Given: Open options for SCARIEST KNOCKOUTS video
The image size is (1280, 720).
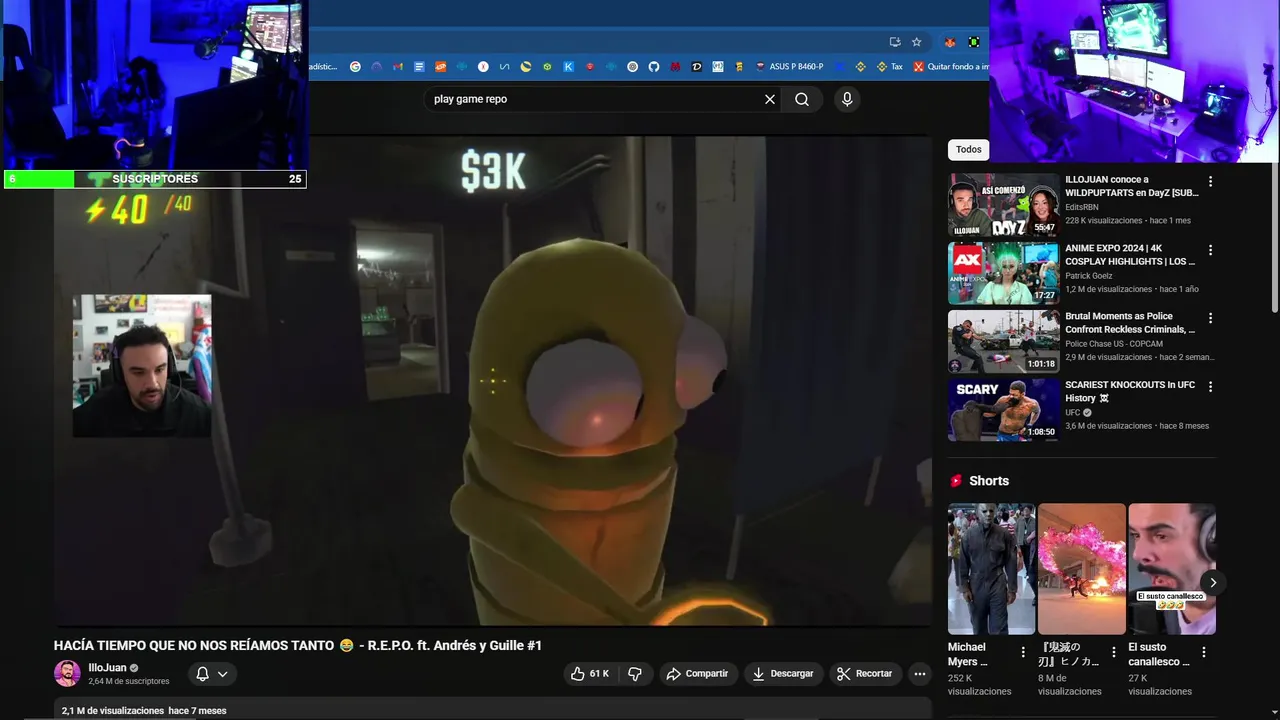Looking at the screenshot, I should (x=1210, y=386).
